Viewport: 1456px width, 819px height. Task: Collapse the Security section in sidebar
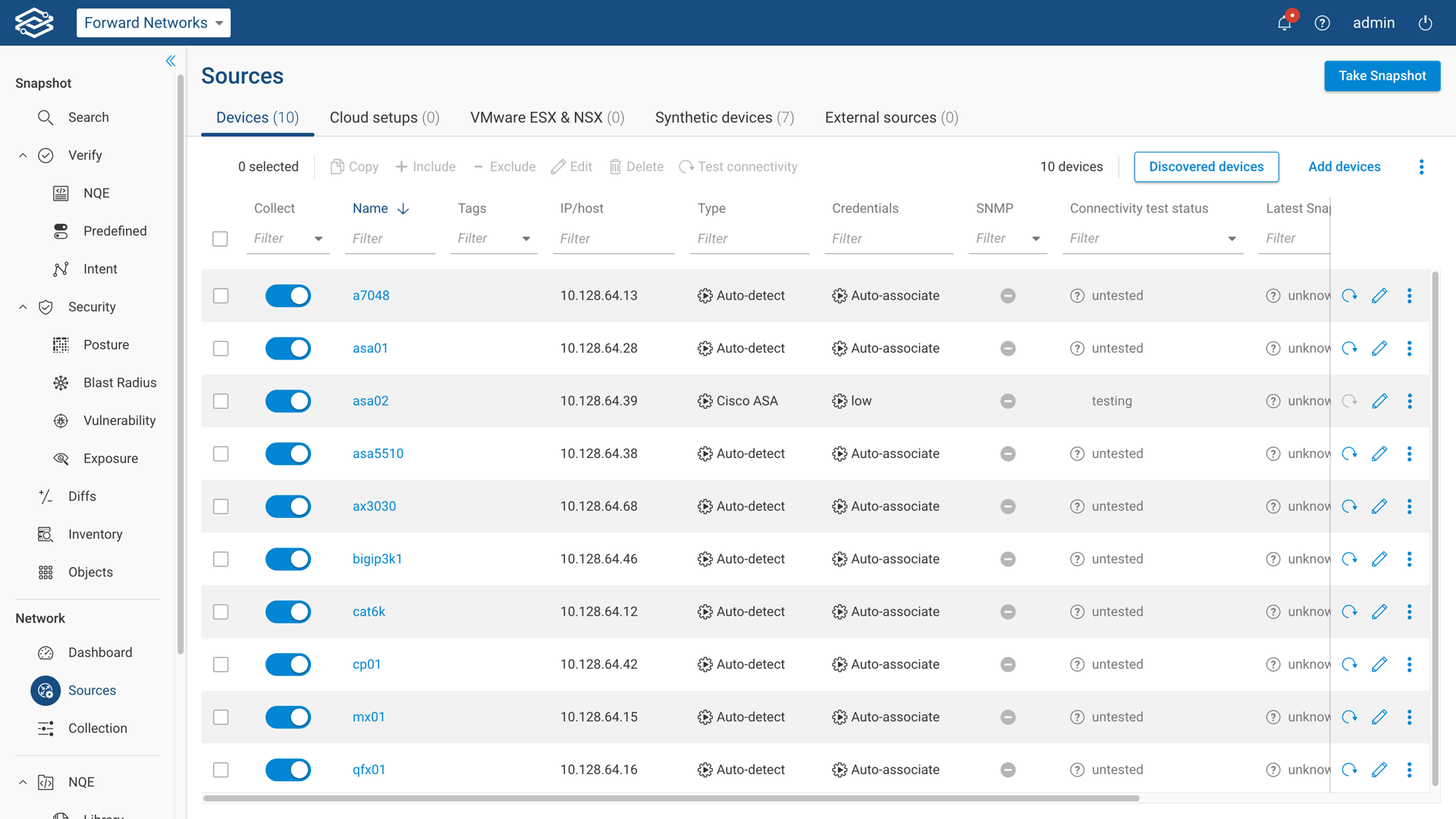[23, 306]
